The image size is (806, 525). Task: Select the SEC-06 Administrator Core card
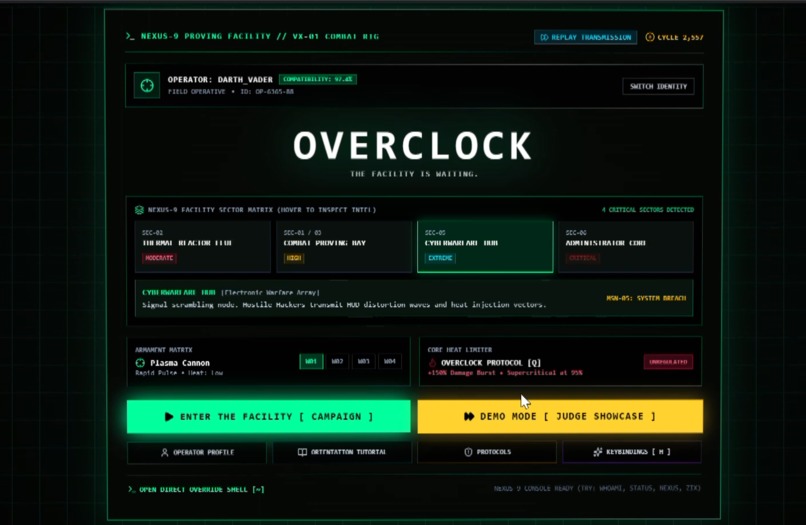[x=626, y=246]
